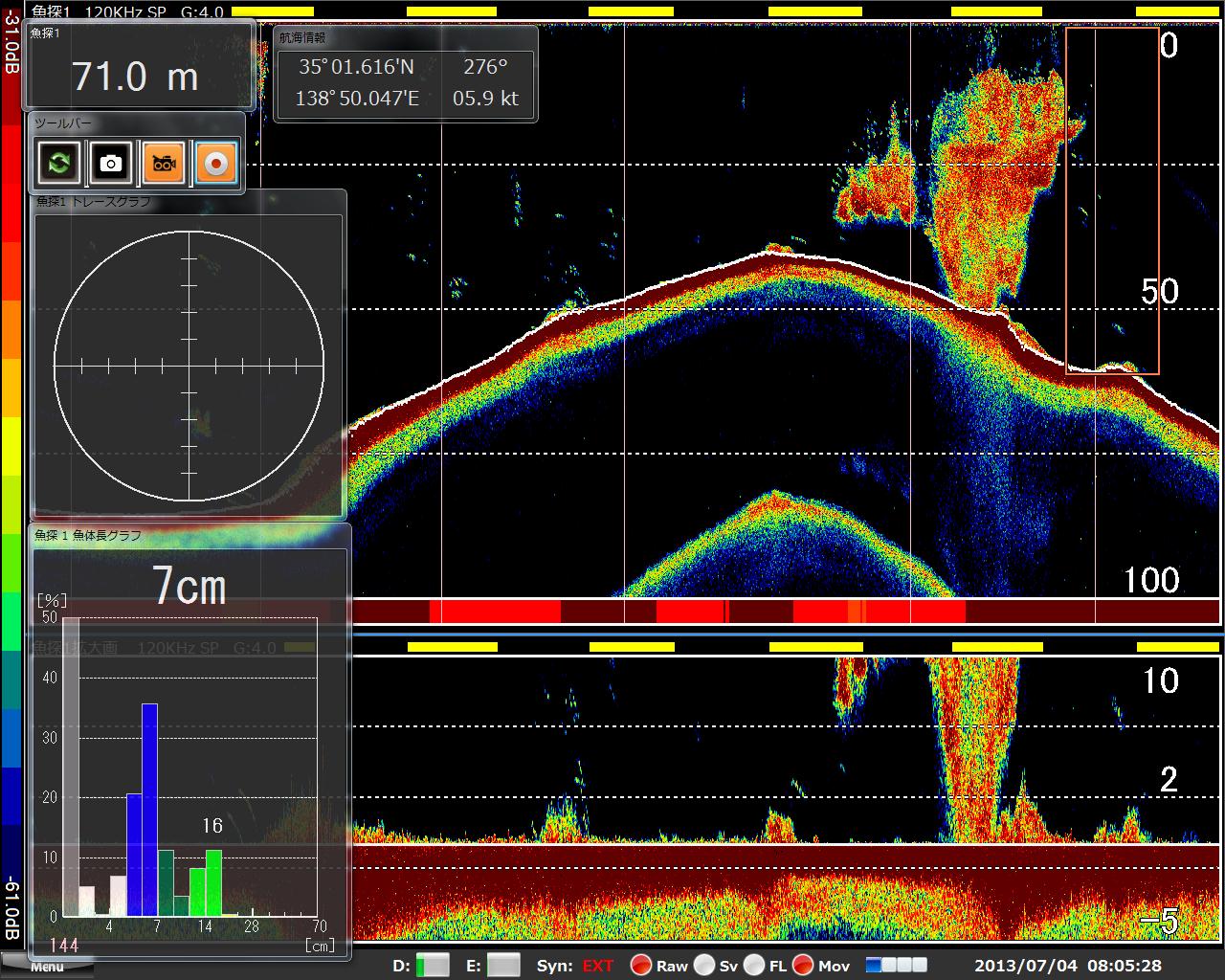Click the circular trace graph crosshair center
Screen dimensions: 1225x980
[189, 366]
